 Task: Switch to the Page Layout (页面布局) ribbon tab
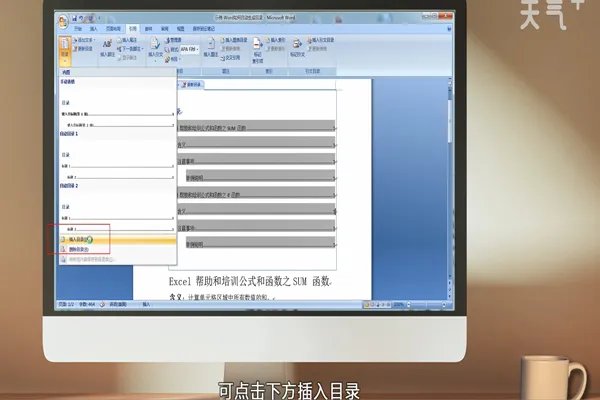113,29
